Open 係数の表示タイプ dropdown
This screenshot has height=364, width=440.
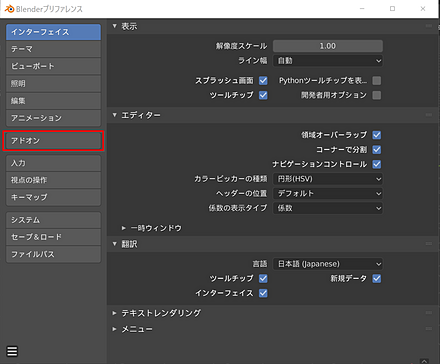[328, 208]
